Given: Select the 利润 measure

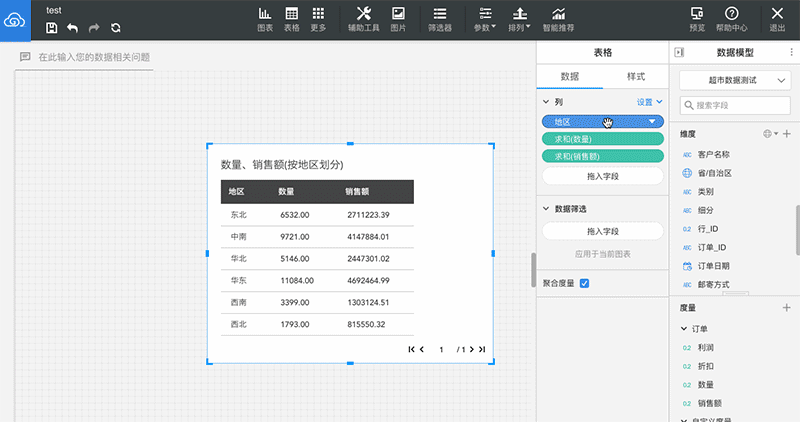Looking at the screenshot, I should [x=706, y=347].
